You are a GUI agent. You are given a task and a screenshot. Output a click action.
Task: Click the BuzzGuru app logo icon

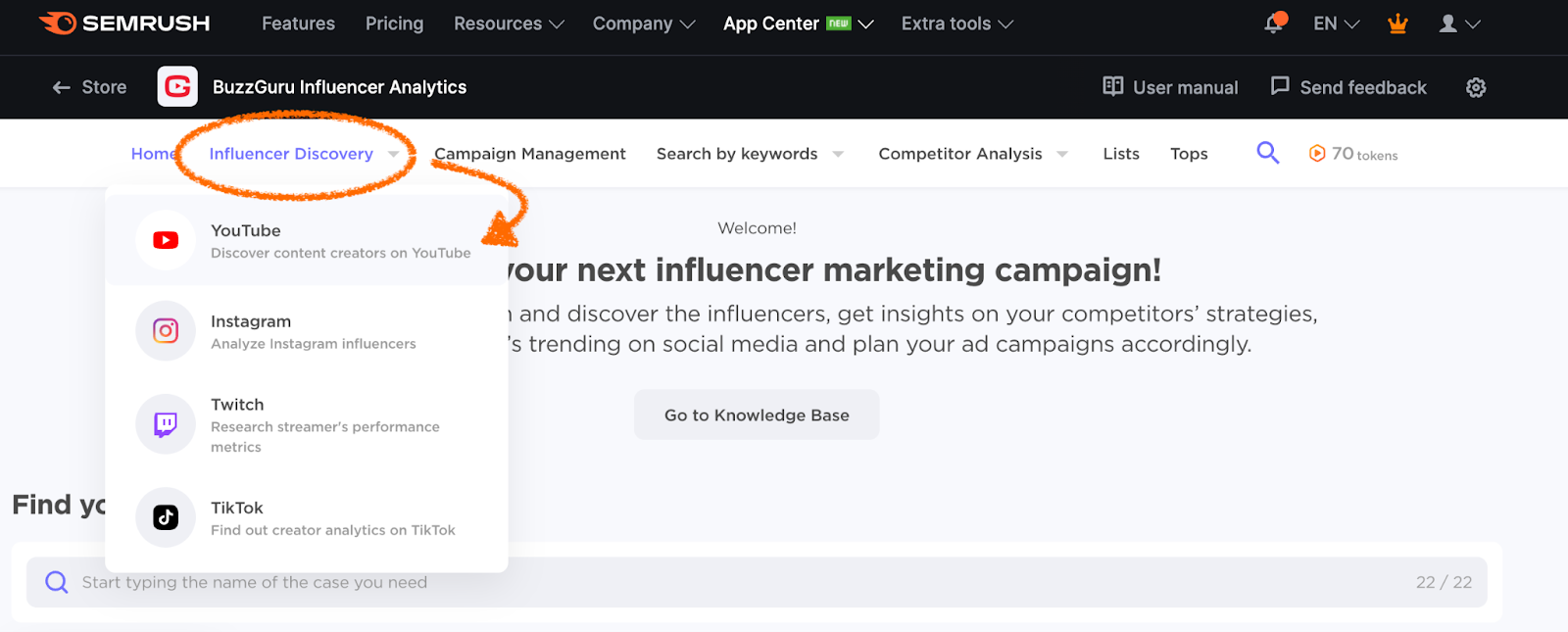[177, 87]
